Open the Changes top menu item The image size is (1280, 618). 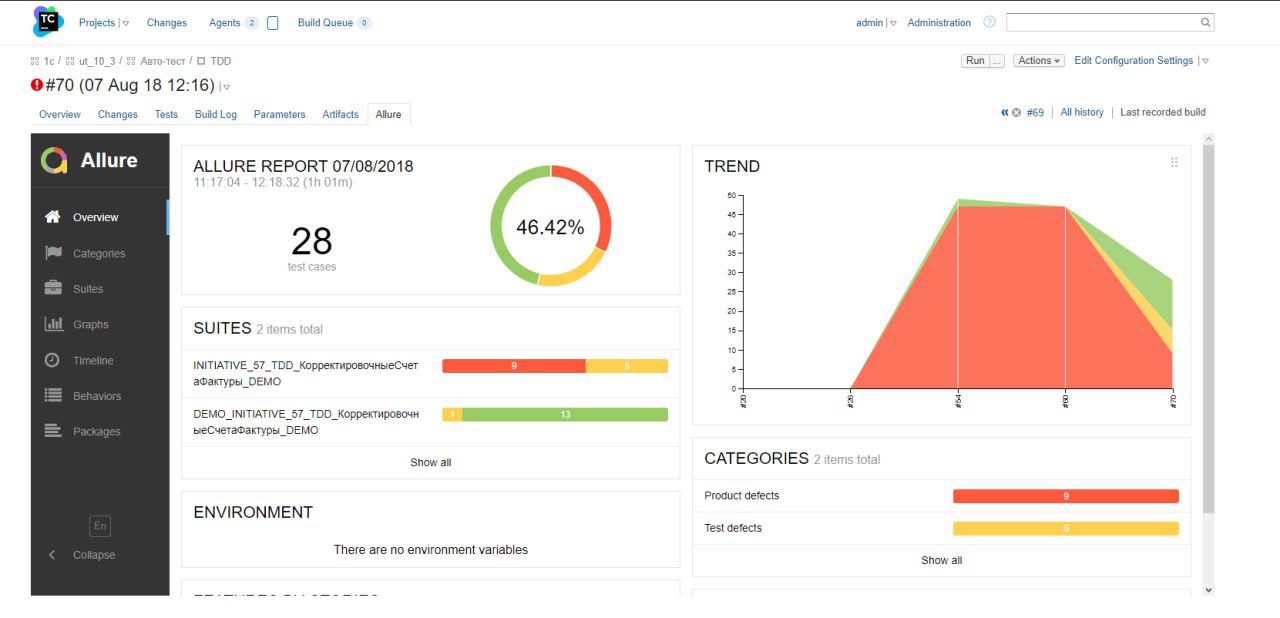[167, 22]
